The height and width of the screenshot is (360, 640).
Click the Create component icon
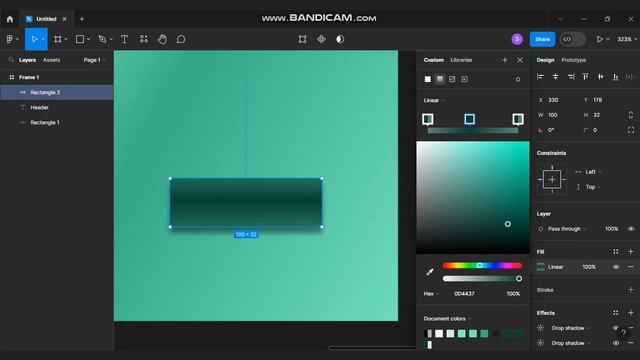click(x=321, y=39)
